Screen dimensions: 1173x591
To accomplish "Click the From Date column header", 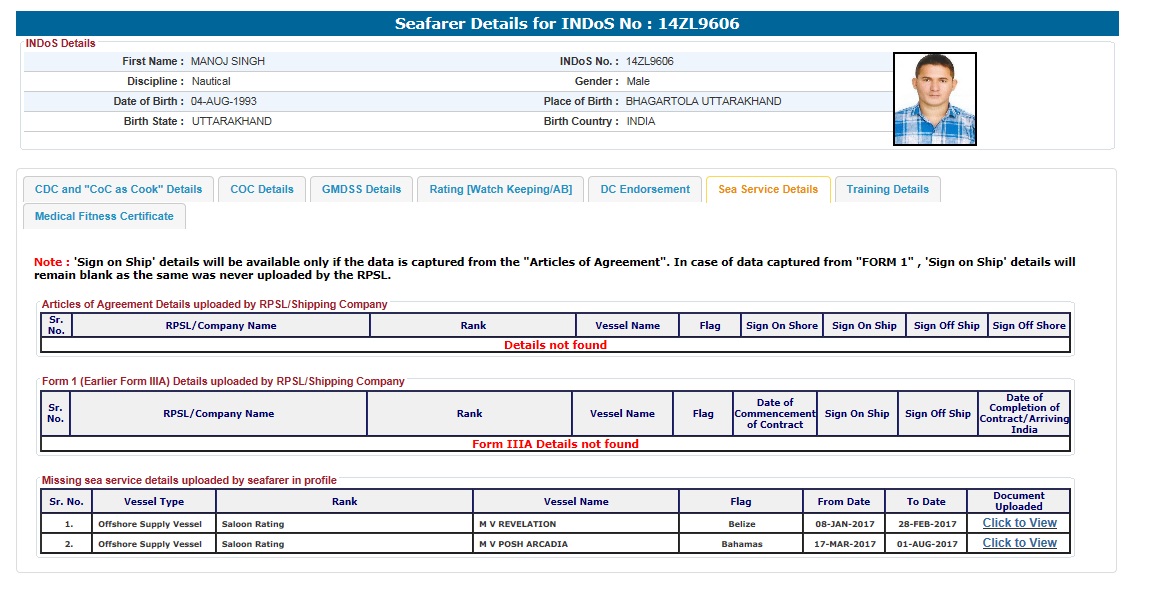I will click(x=843, y=502).
